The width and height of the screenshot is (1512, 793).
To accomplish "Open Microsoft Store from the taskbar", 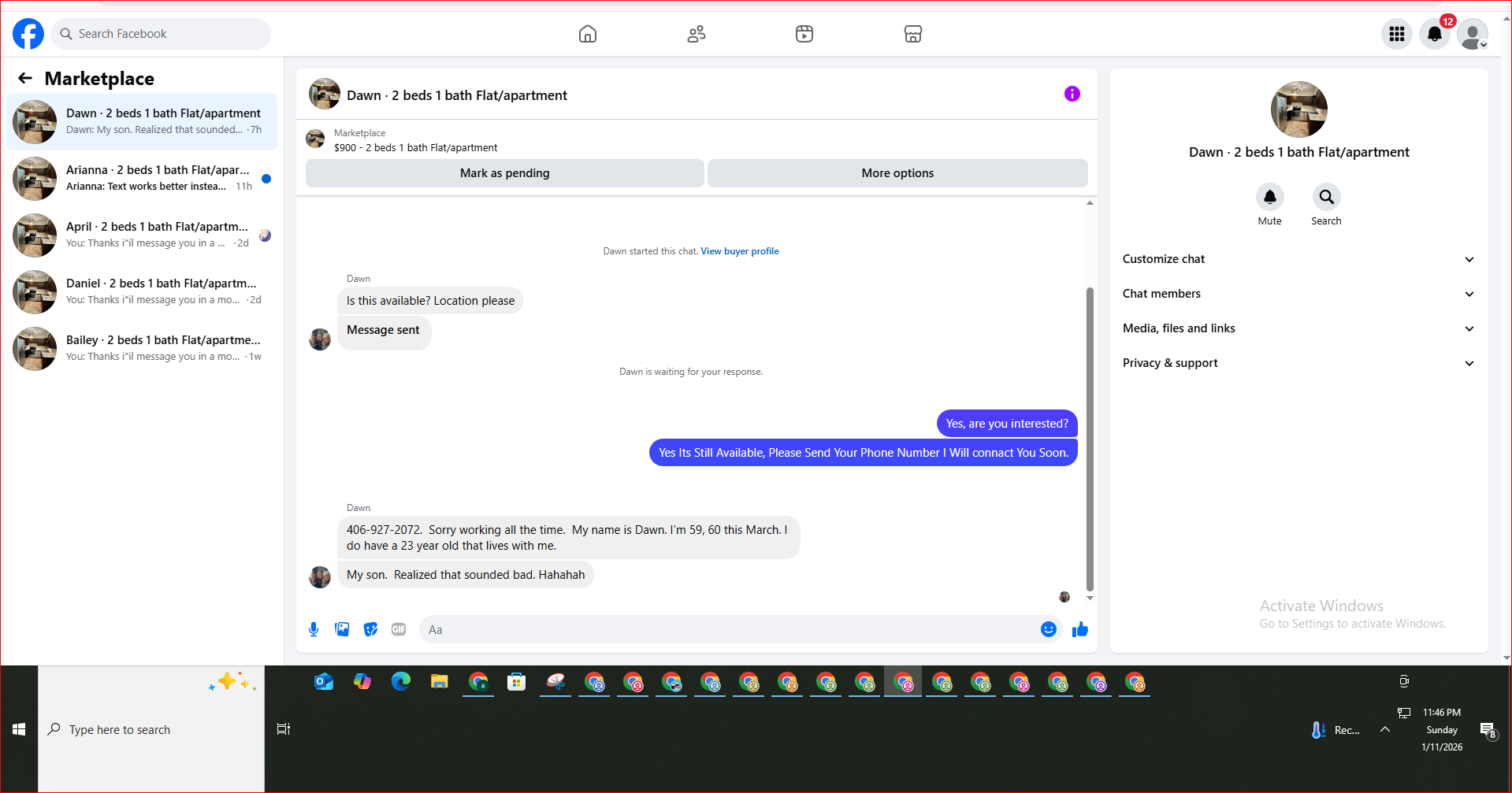I will [x=517, y=682].
